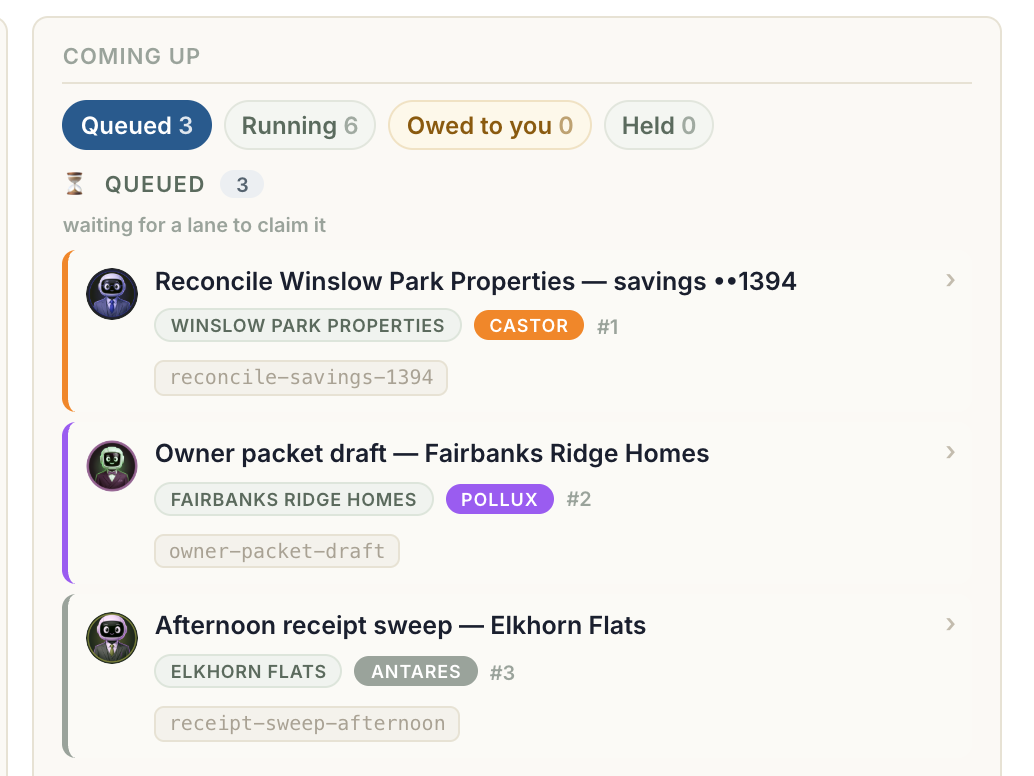Screen dimensions: 1034x776
Task: Click the orange CASTOR lane badge
Action: click(x=529, y=326)
